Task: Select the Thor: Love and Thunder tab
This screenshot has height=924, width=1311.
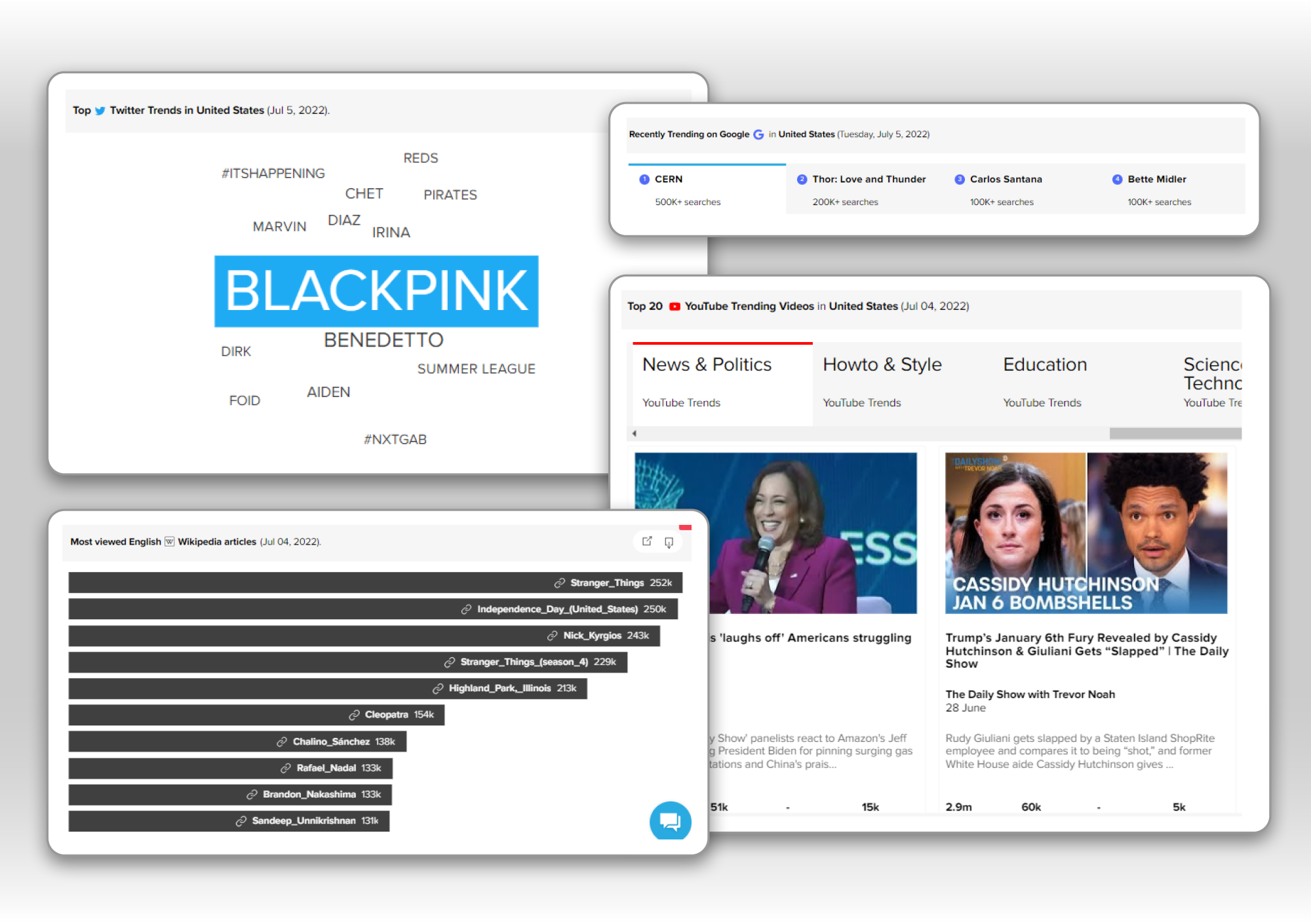Action: point(865,189)
